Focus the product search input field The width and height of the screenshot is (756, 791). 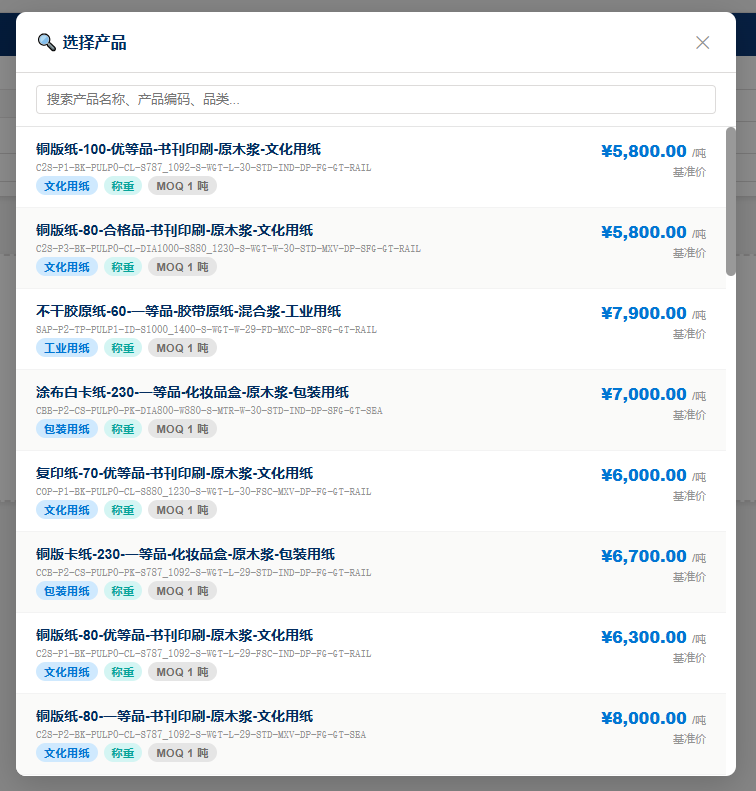376,100
